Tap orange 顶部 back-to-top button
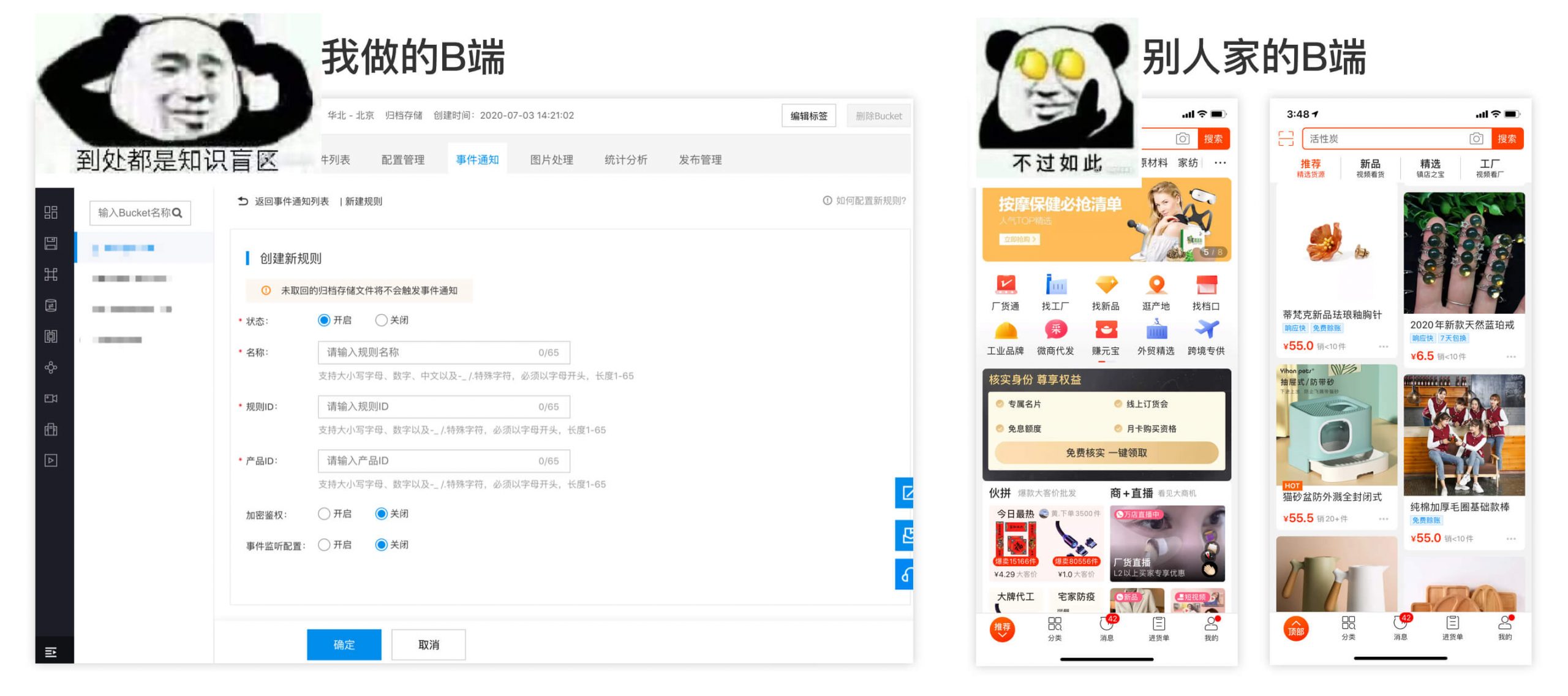Screen dimensions: 1568x696 (1295, 629)
